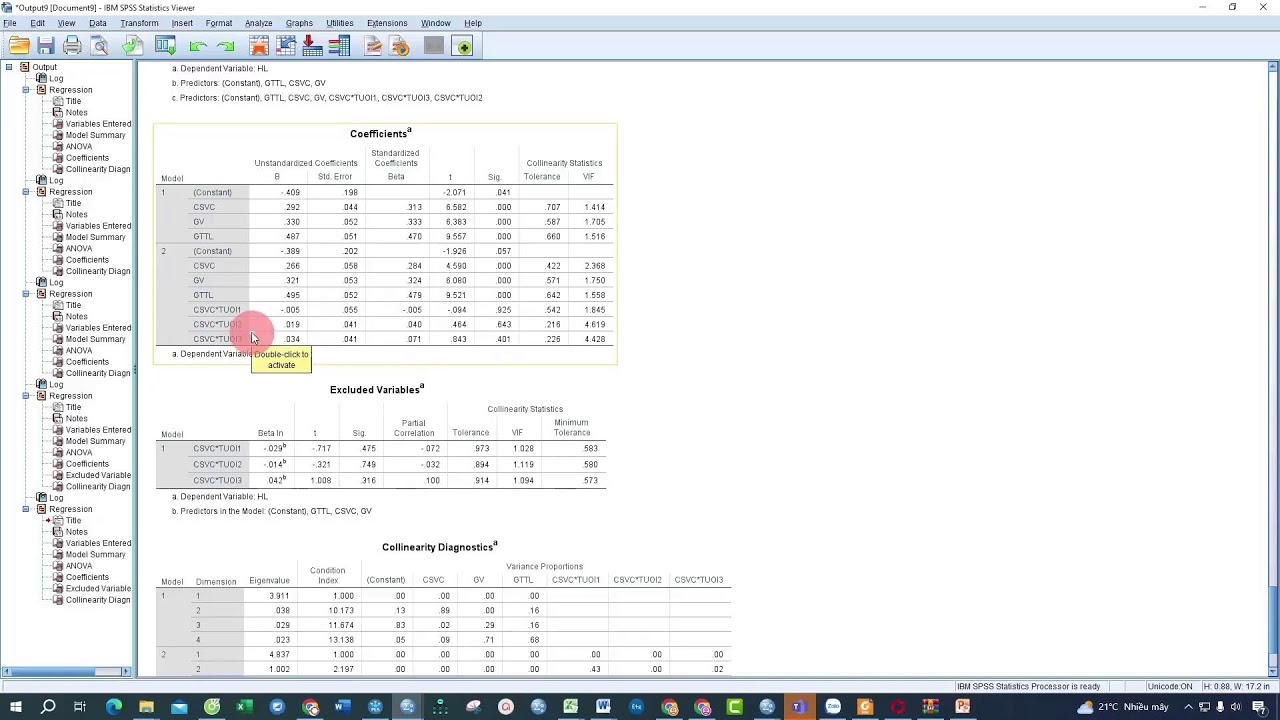Screen dimensions: 1280x720
Task: Open Microsoft Teams from taskbar
Action: [x=799, y=707]
